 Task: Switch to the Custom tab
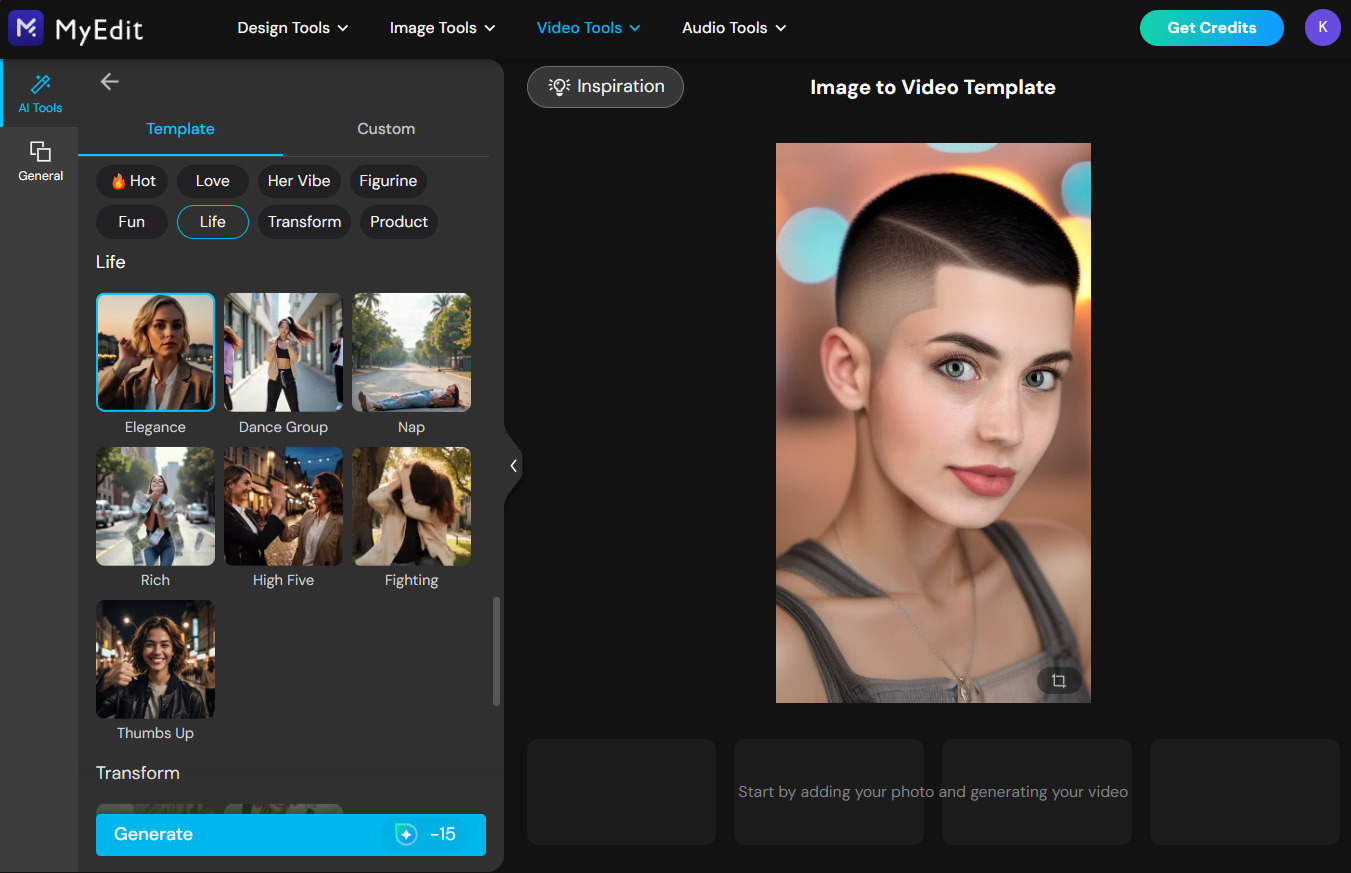(x=386, y=128)
